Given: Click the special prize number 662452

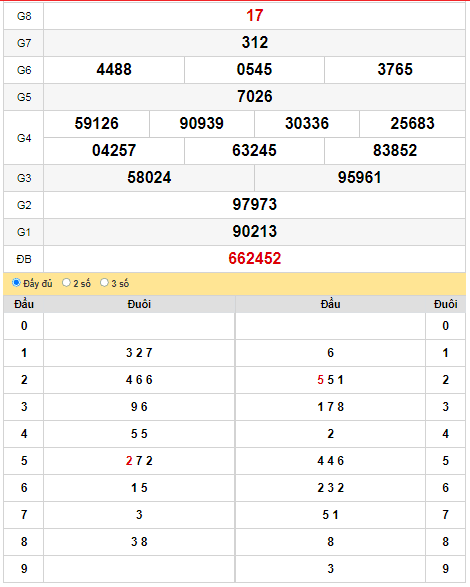Looking at the screenshot, I should pos(255,259).
